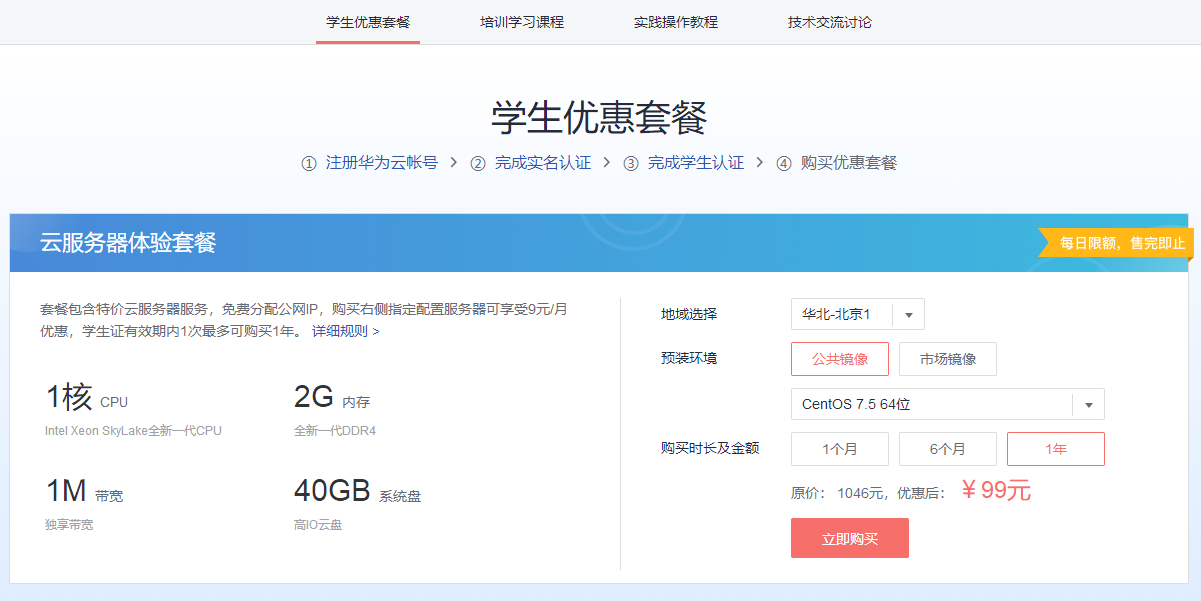The height and width of the screenshot is (601, 1201).
Task: Click 2G 内存 specification text
Action: [332, 398]
